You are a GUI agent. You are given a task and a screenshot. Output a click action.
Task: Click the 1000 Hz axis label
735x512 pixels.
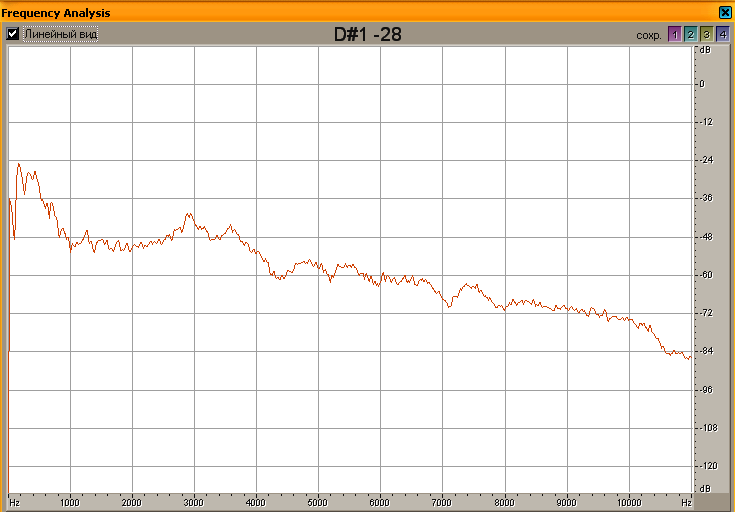70,503
